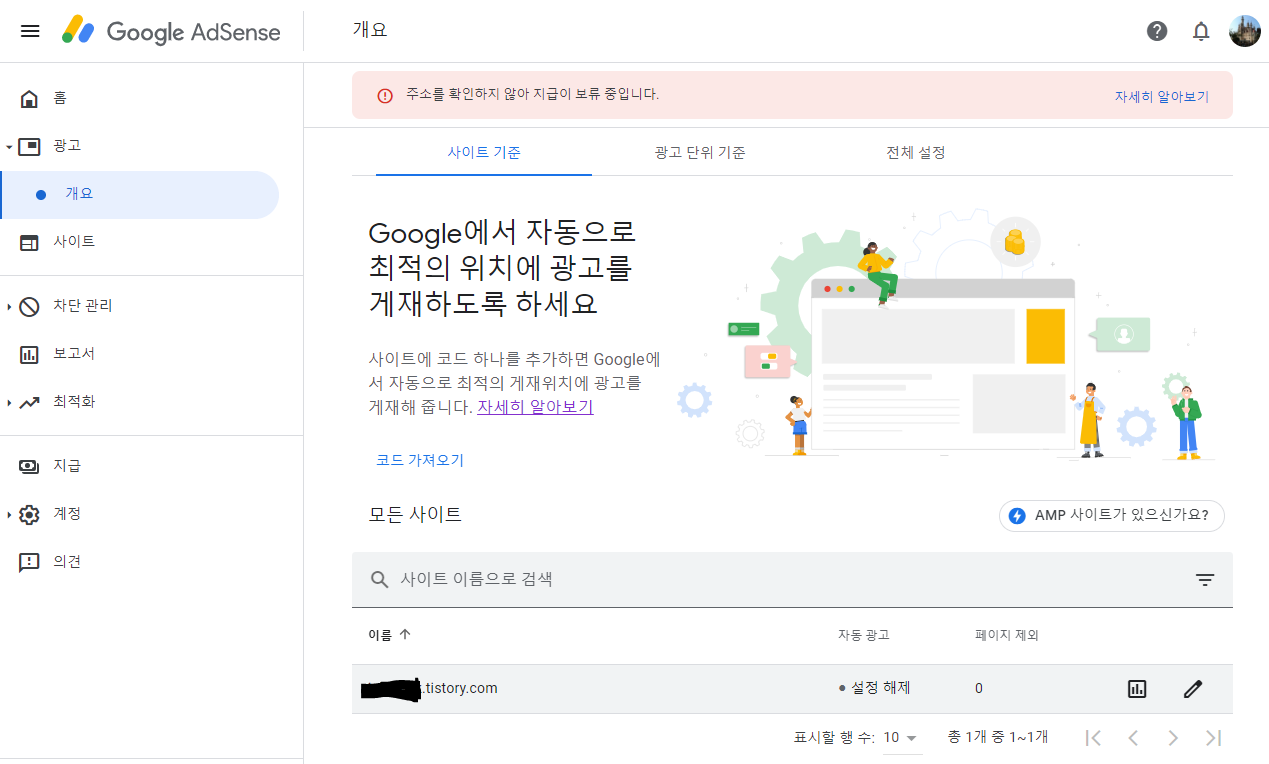The height and width of the screenshot is (764, 1269).
Task: Click the 페이지 제외 column header
Action: pos(1007,635)
